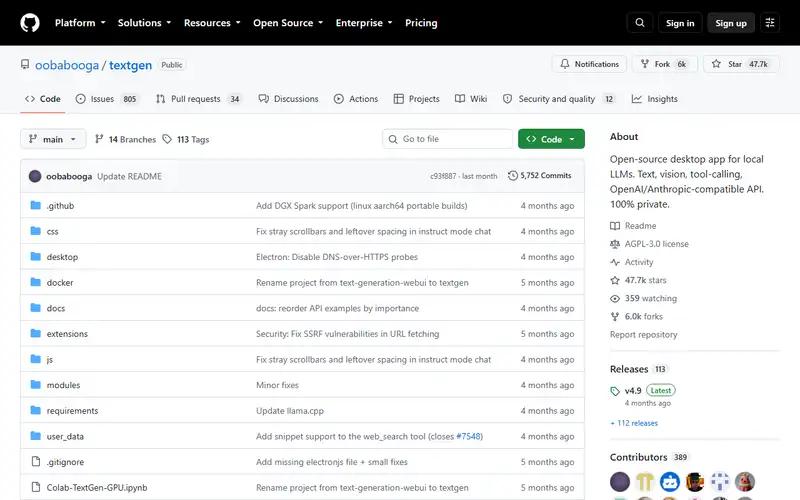Enable Notifications for this repository
The image size is (800, 500).
589,64
